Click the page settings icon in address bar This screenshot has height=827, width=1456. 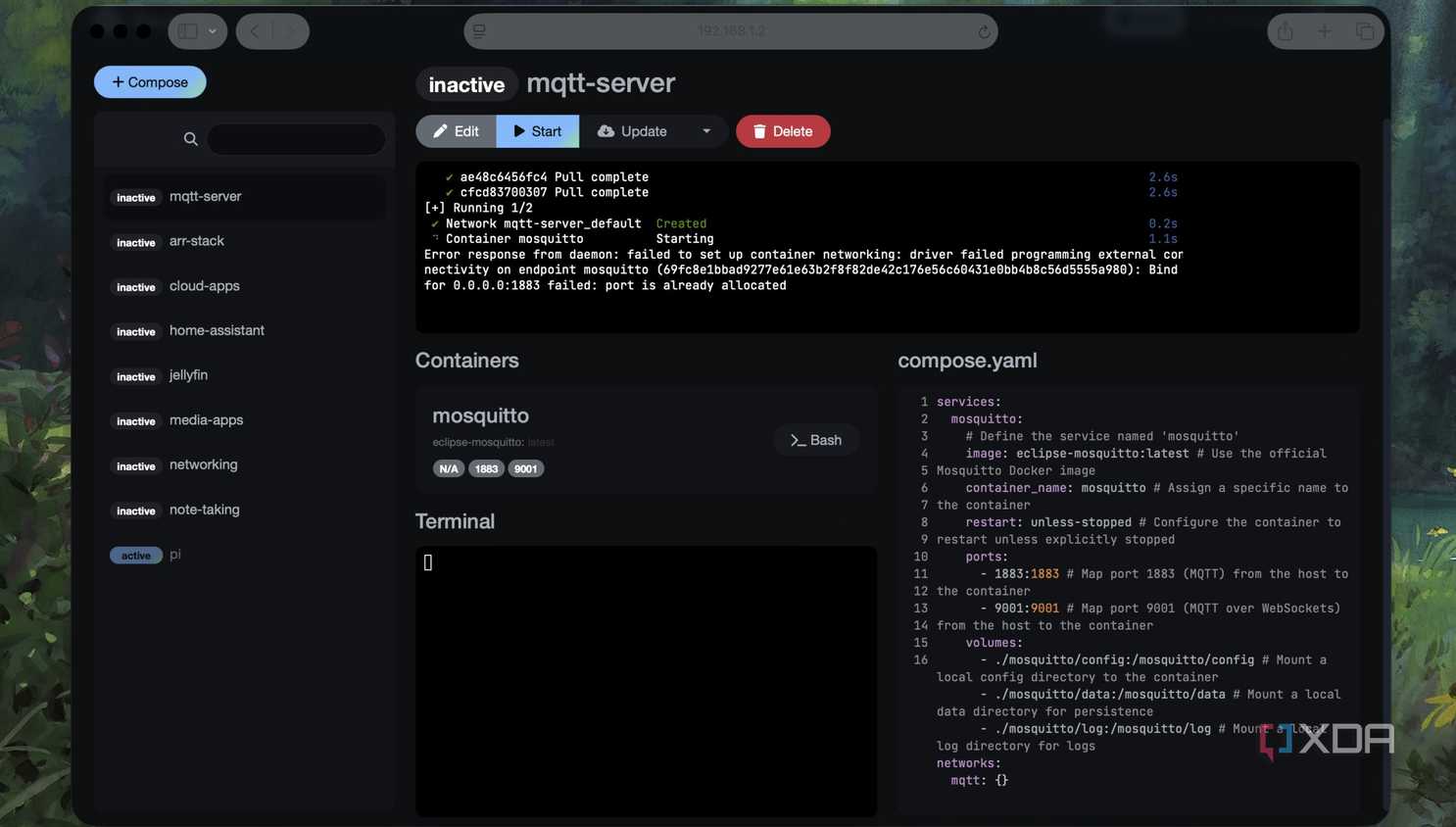click(479, 31)
